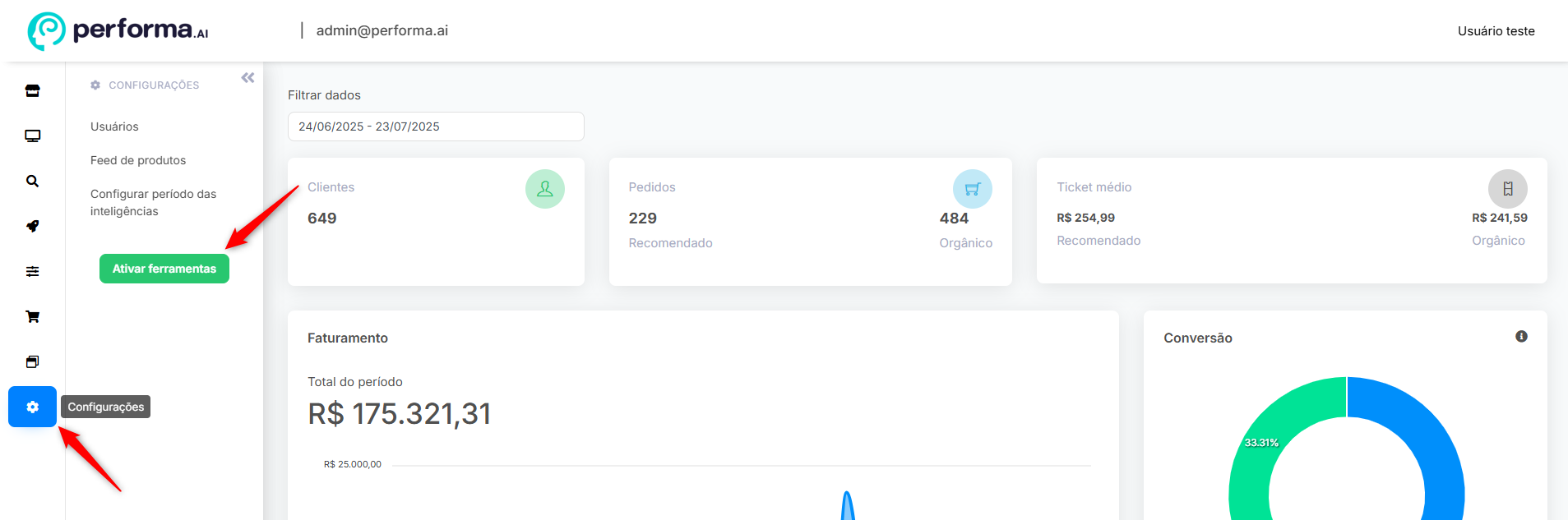Open the shopping cart icon in sidebar
The width and height of the screenshot is (1568, 520).
coord(32,316)
